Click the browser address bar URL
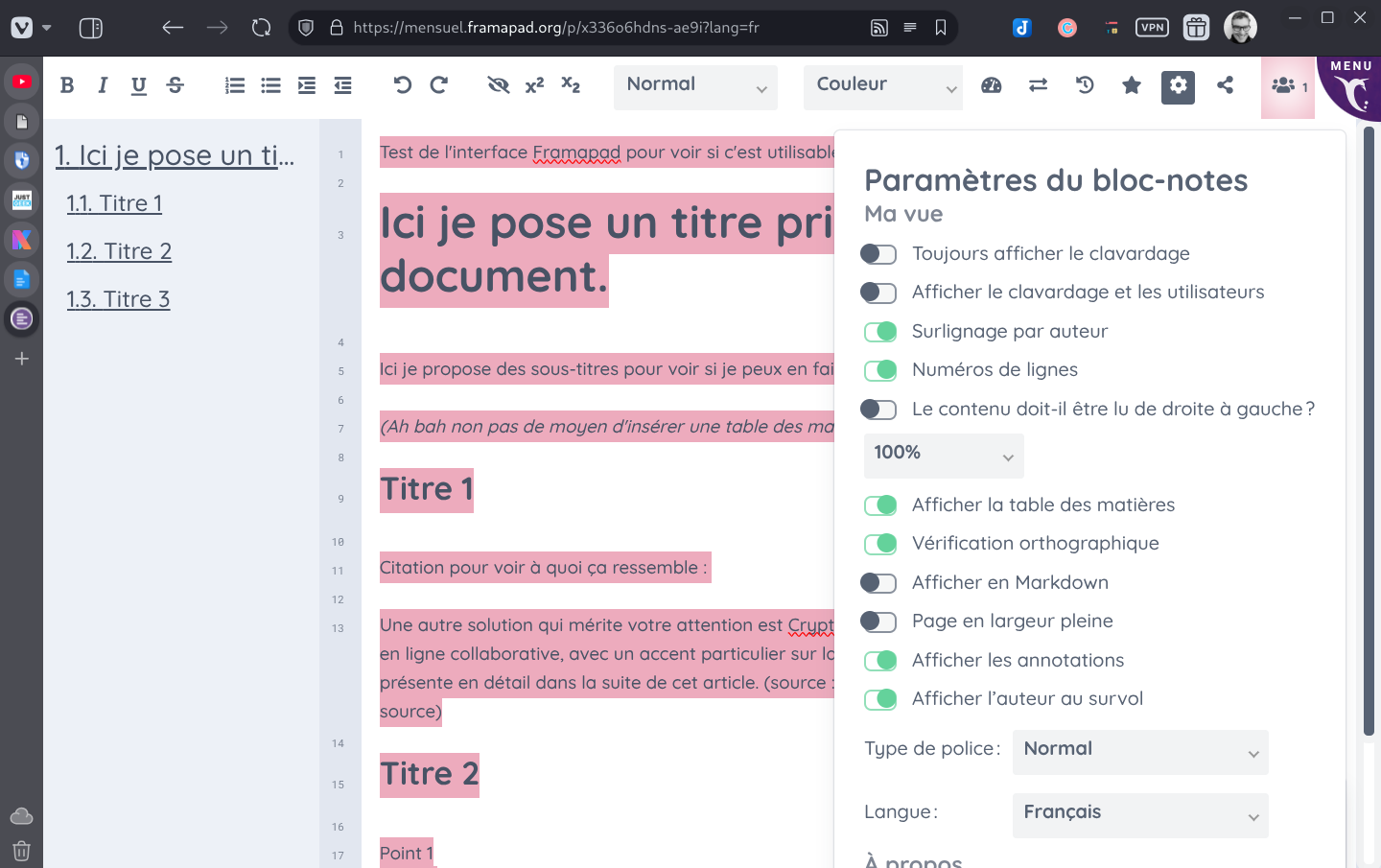This screenshot has width=1381, height=868. tap(556, 28)
